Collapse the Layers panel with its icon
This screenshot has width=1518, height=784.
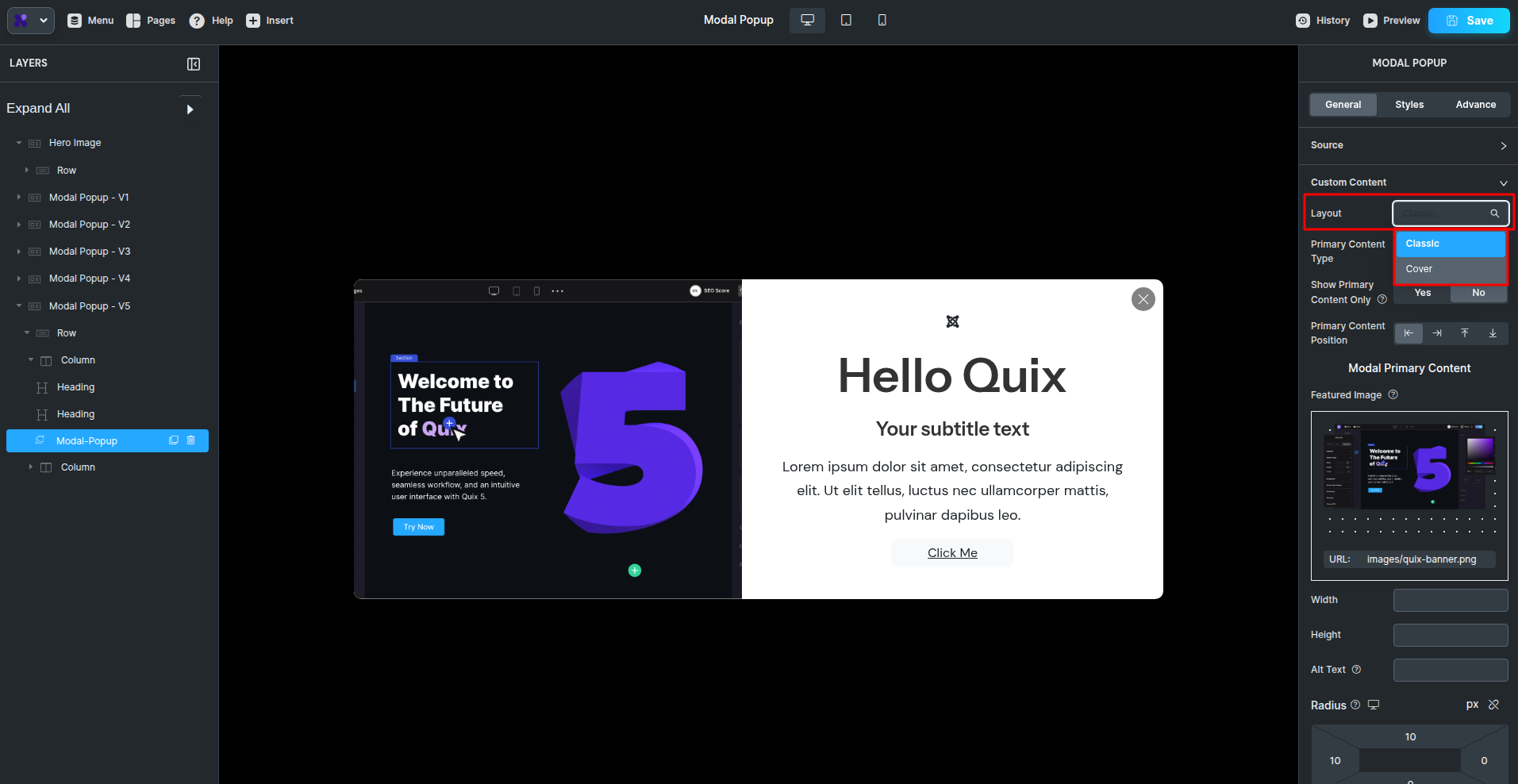[194, 63]
